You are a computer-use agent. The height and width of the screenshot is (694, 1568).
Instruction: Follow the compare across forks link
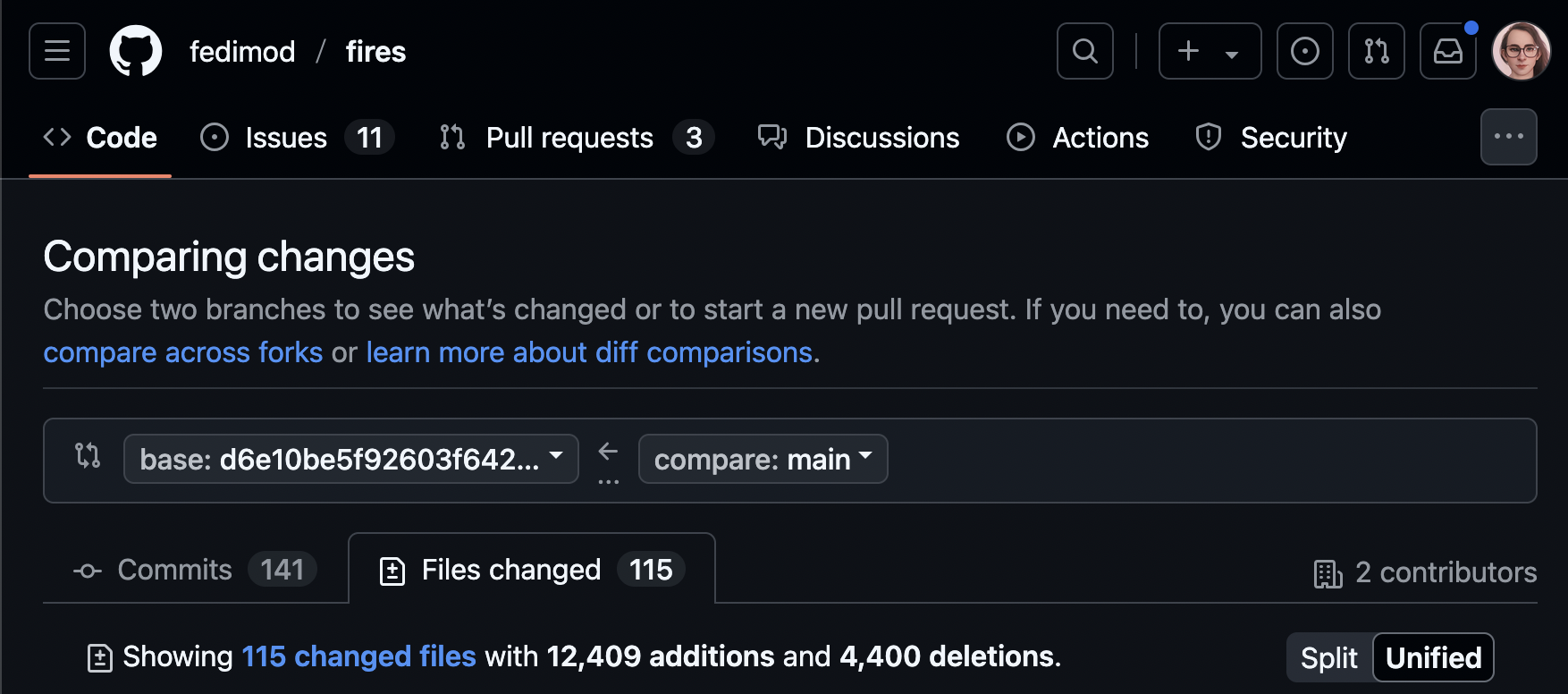[183, 352]
